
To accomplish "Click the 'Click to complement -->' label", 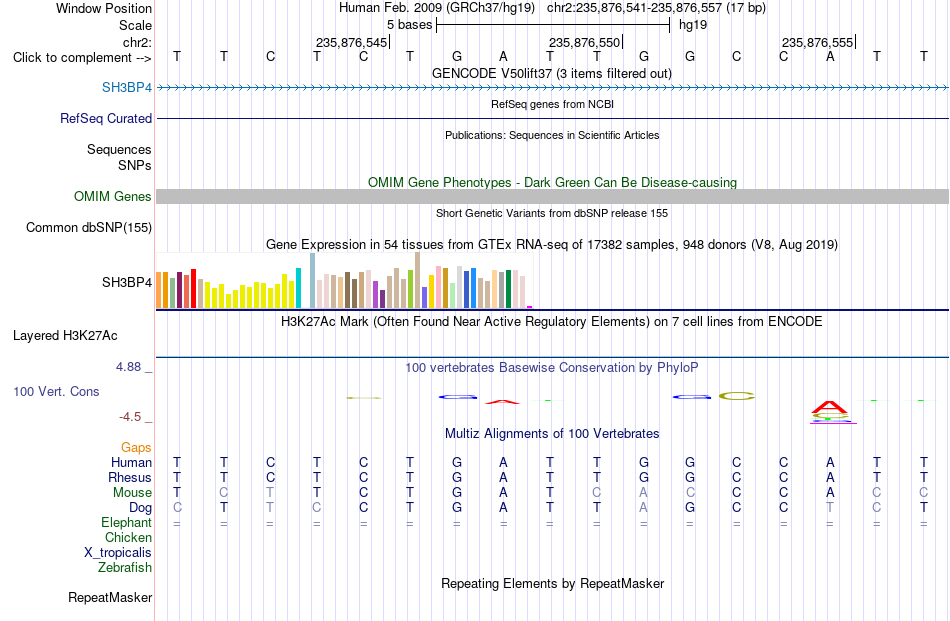I will coord(82,58).
